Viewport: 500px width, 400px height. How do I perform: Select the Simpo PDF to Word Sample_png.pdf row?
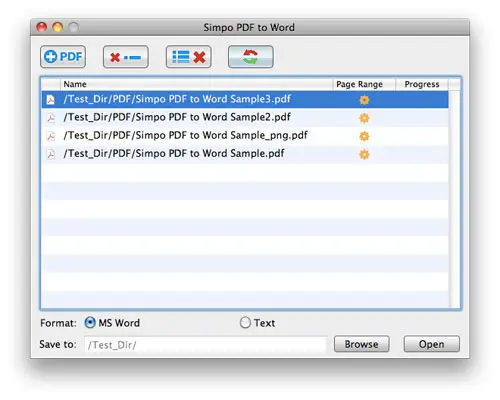[x=245, y=136]
